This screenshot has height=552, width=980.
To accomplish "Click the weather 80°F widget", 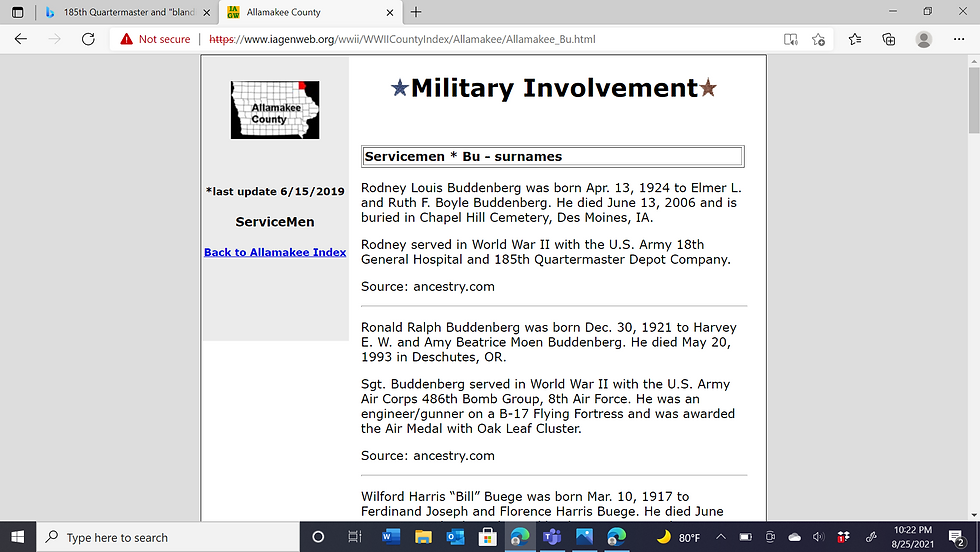I will point(679,537).
